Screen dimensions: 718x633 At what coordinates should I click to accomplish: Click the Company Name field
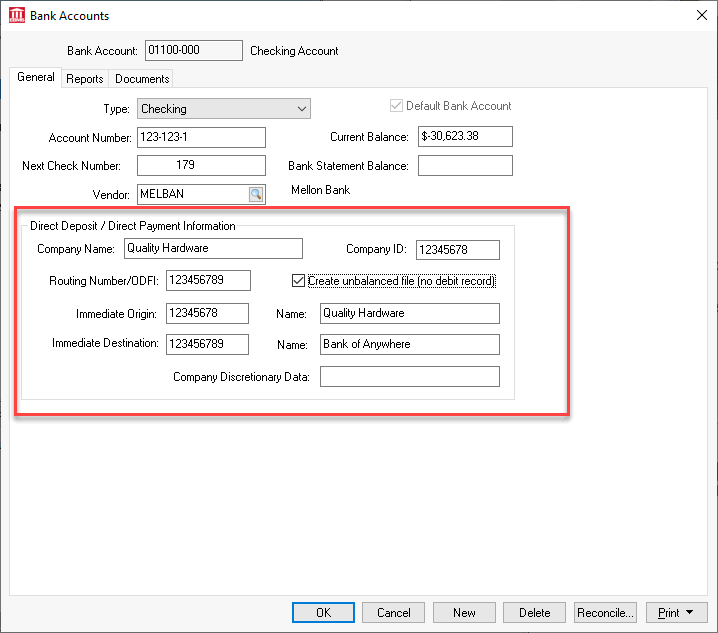(213, 248)
